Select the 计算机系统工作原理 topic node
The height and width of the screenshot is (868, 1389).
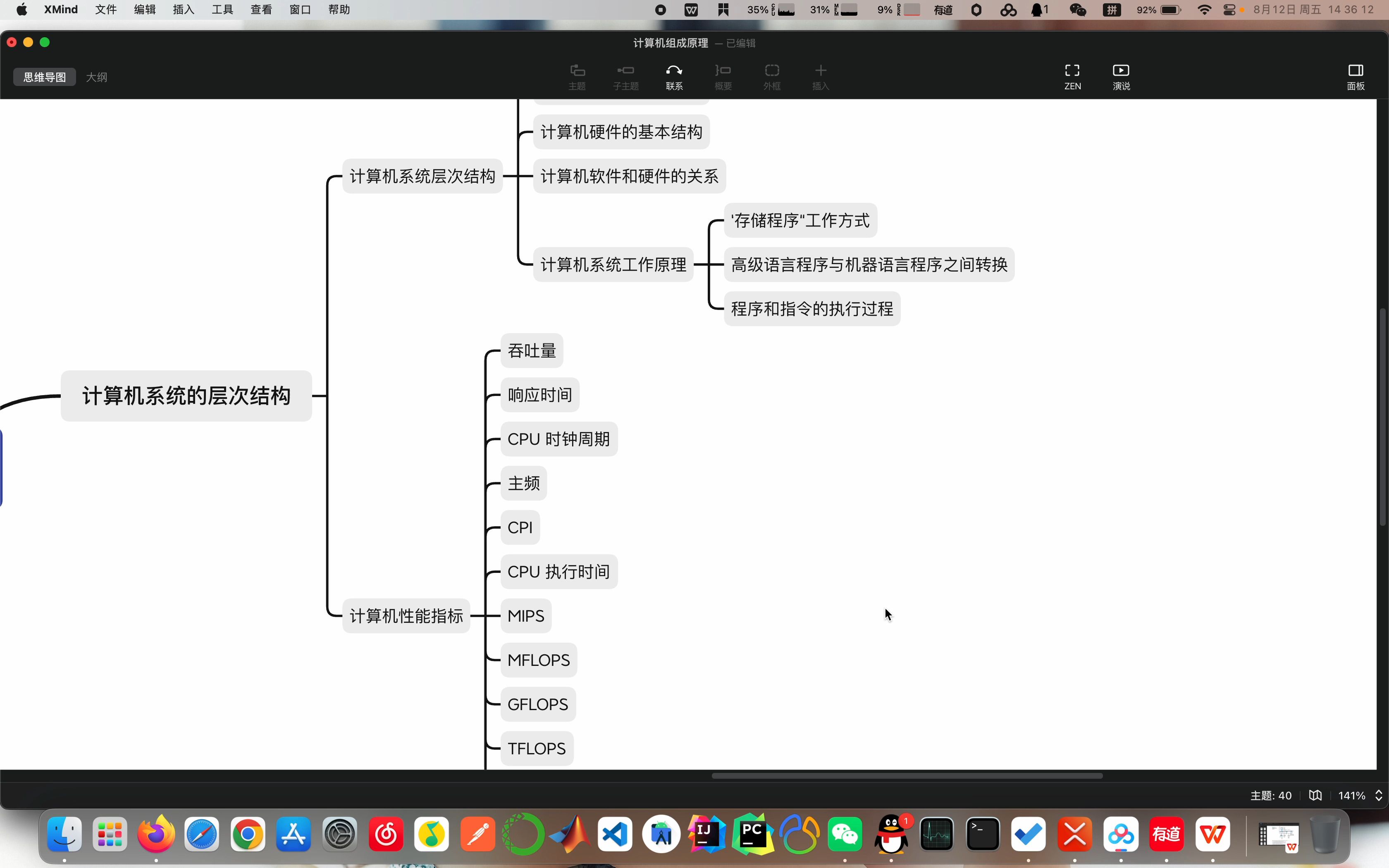pos(613,265)
